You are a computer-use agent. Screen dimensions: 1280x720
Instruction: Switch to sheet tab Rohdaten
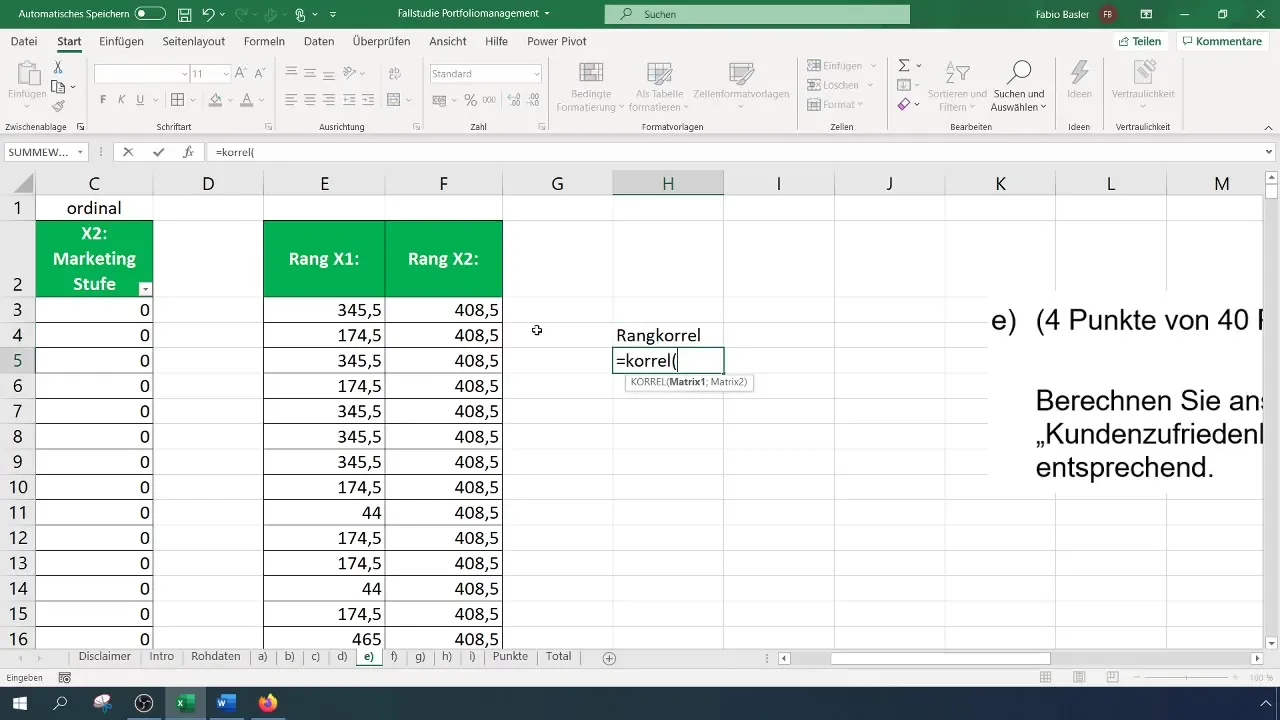(x=215, y=657)
